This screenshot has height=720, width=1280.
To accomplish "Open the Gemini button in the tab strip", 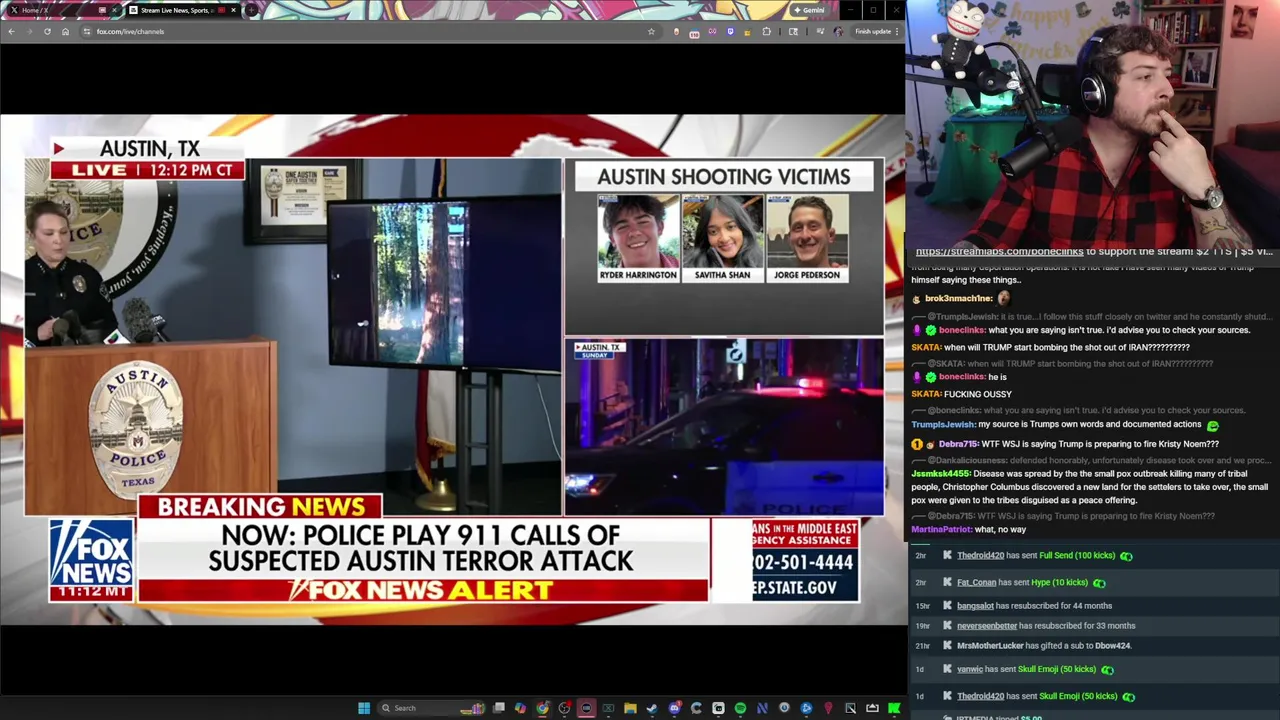I will click(809, 10).
